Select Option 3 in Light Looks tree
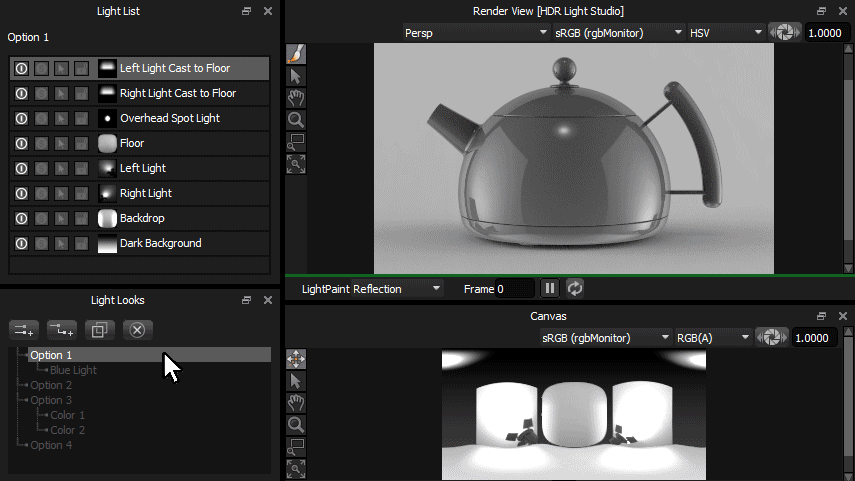Image resolution: width=855 pixels, height=481 pixels. [51, 400]
